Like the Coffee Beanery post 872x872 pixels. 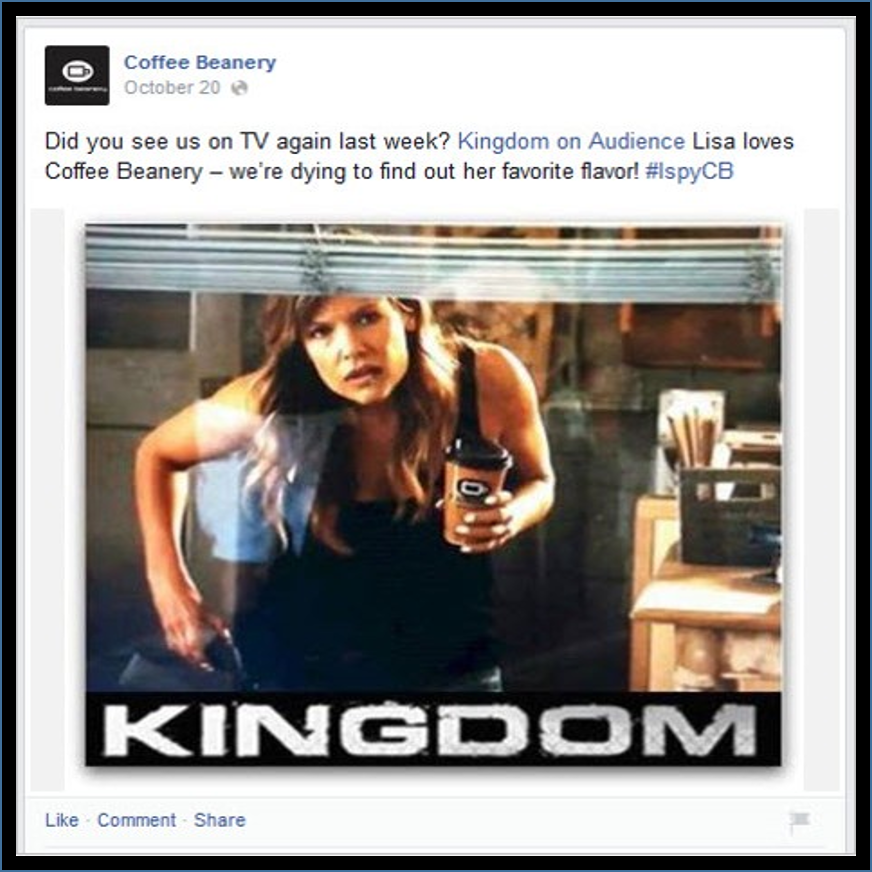click(62, 820)
